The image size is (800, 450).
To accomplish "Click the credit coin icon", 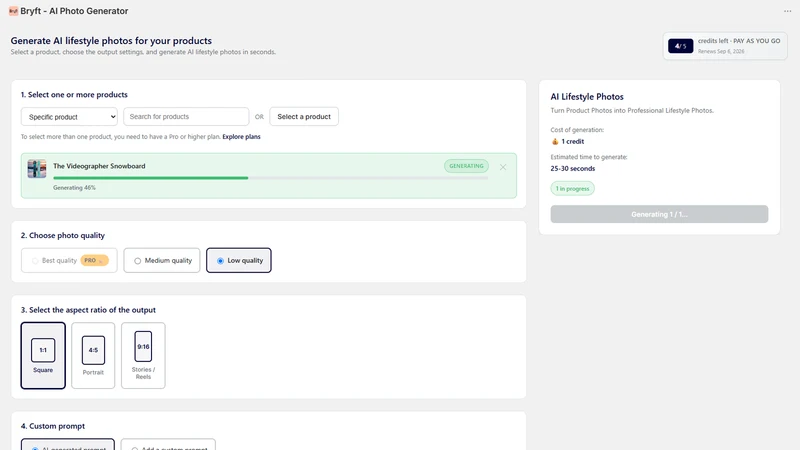I will tap(555, 141).
